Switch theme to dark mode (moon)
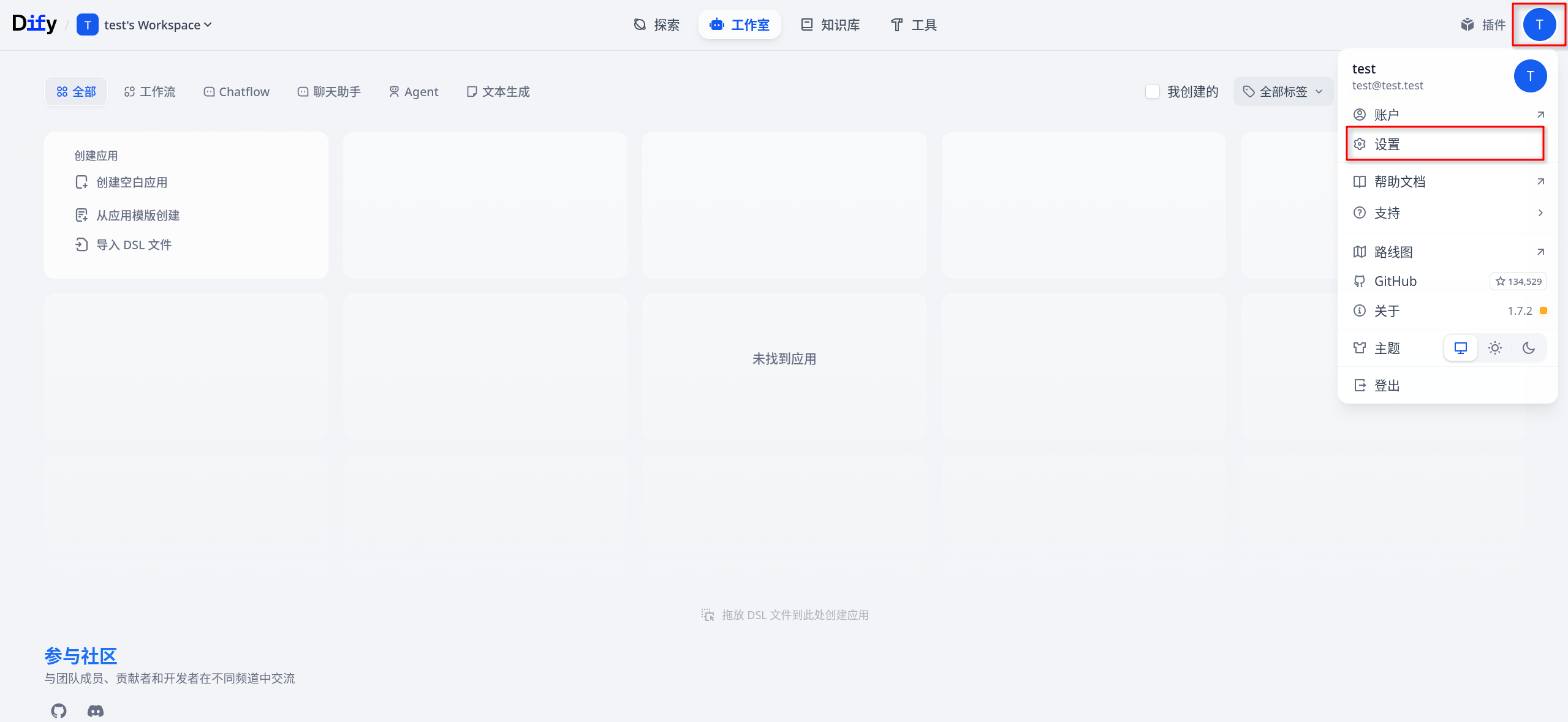The width and height of the screenshot is (1568, 722). (x=1528, y=348)
